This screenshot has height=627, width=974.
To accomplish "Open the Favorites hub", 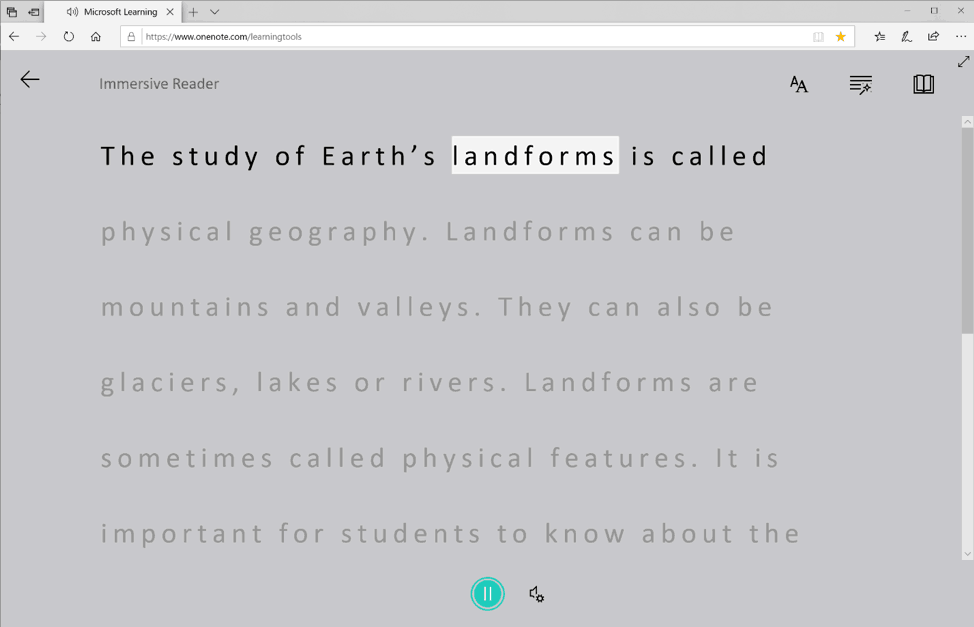I will pyautogui.click(x=880, y=37).
